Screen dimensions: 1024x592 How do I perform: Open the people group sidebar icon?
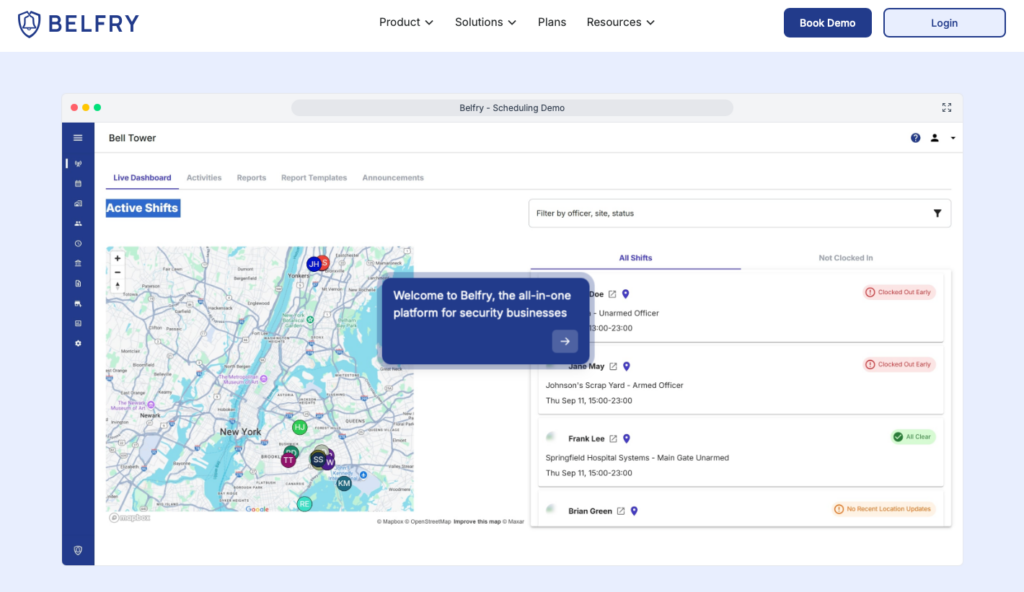tap(78, 223)
